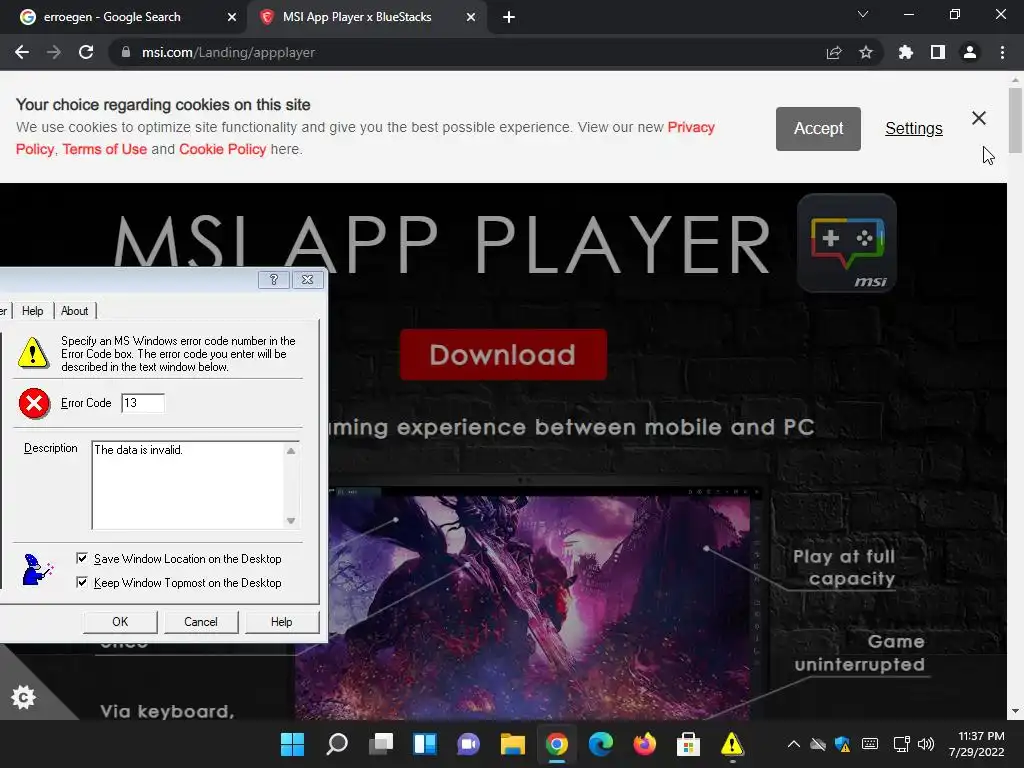Open volume control in system tray
This screenshot has width=1024, height=768.
(925, 744)
